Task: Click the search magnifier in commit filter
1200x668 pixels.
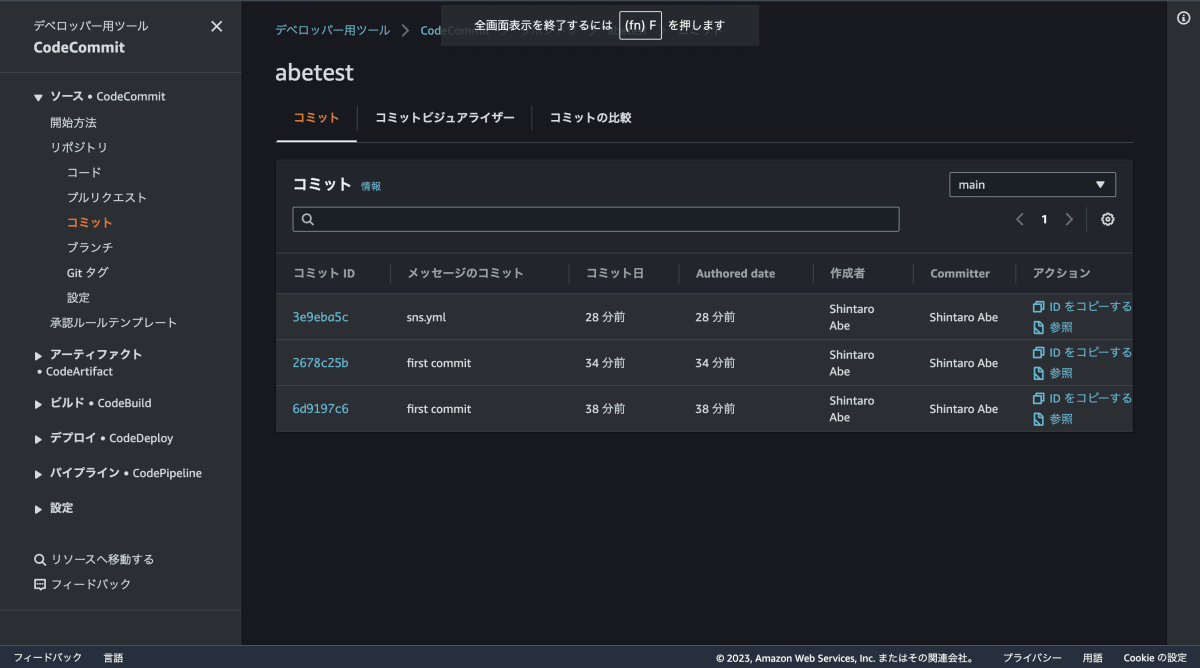Action: coord(308,219)
